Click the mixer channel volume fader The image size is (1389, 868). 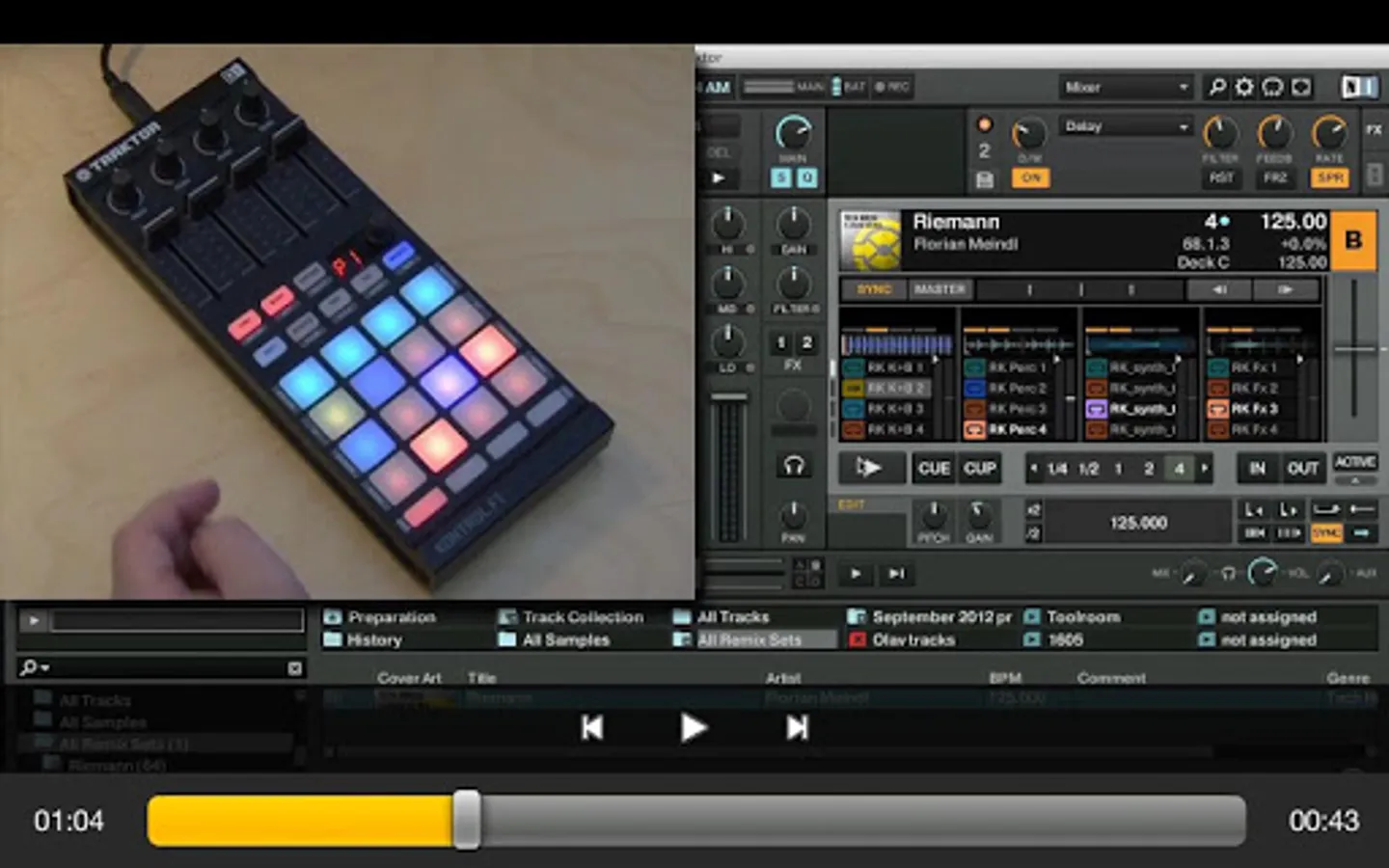pos(729,396)
